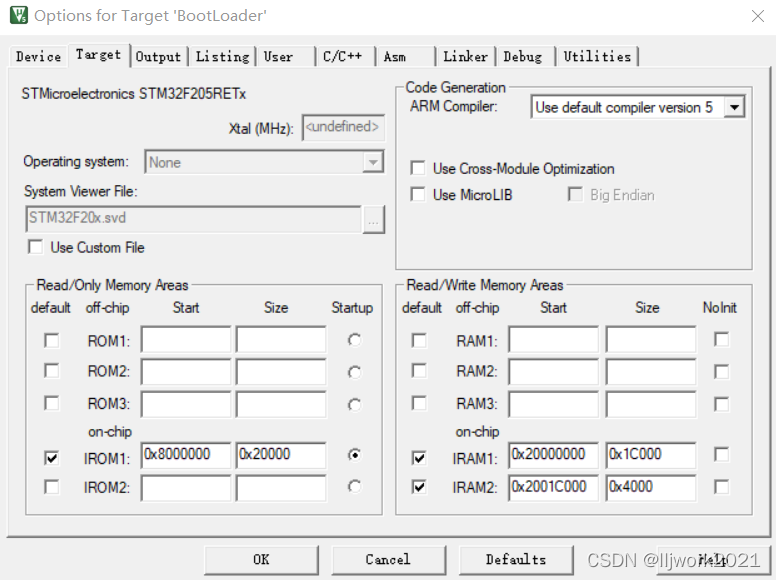Open the Output tab
The height and width of the screenshot is (580, 776).
(x=158, y=56)
